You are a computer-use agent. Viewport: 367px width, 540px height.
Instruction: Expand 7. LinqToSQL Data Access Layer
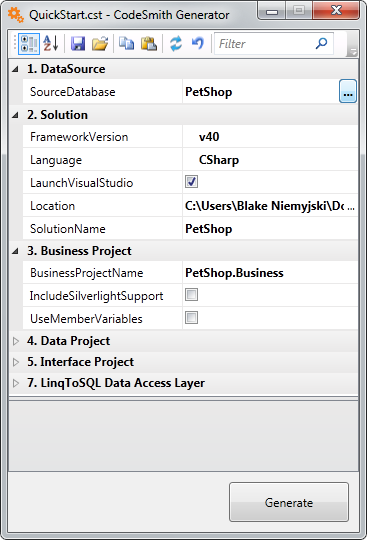click(15, 383)
